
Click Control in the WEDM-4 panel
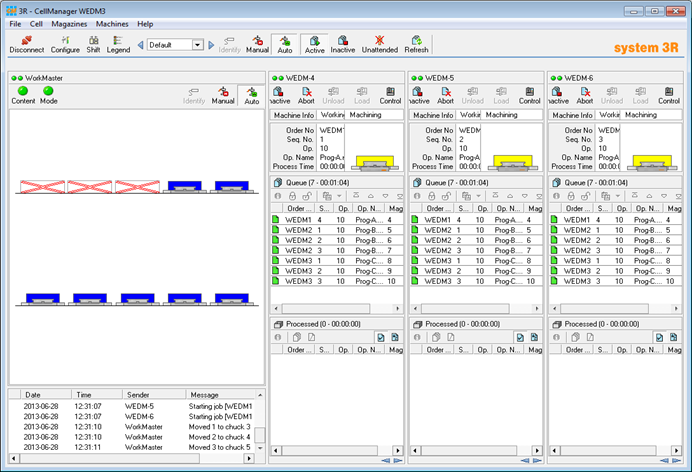tap(390, 95)
